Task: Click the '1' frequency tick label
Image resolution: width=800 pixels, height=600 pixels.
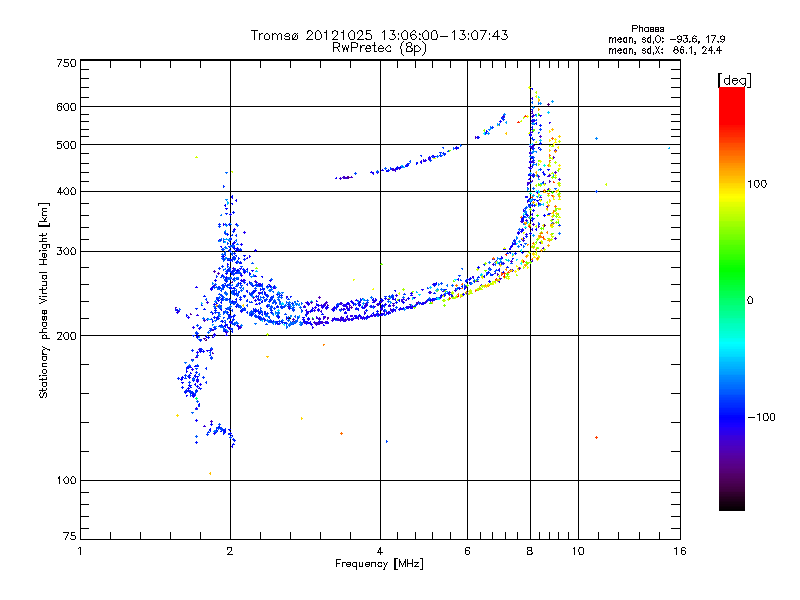Action: (x=80, y=551)
